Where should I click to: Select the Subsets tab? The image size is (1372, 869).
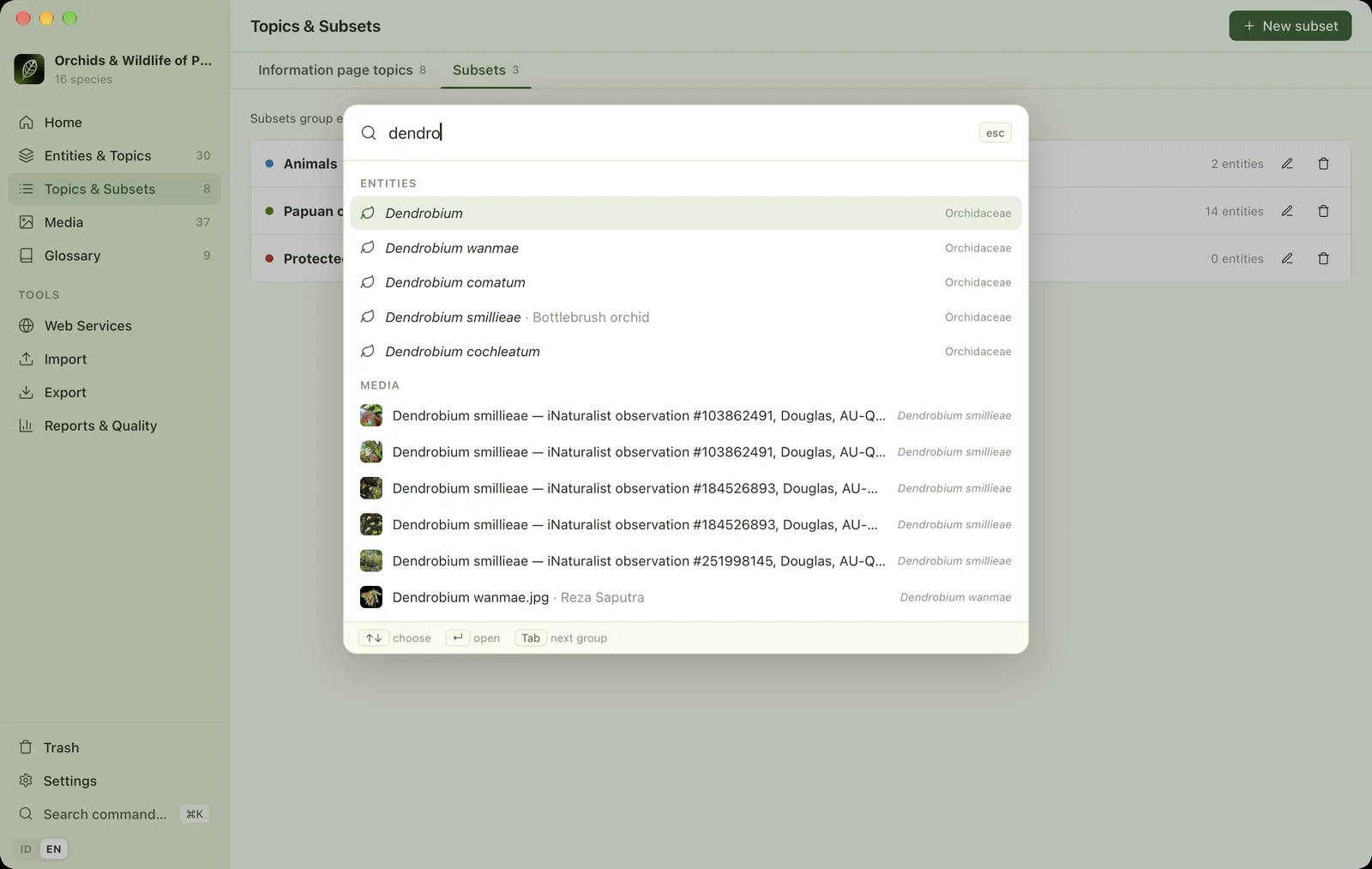(x=485, y=70)
